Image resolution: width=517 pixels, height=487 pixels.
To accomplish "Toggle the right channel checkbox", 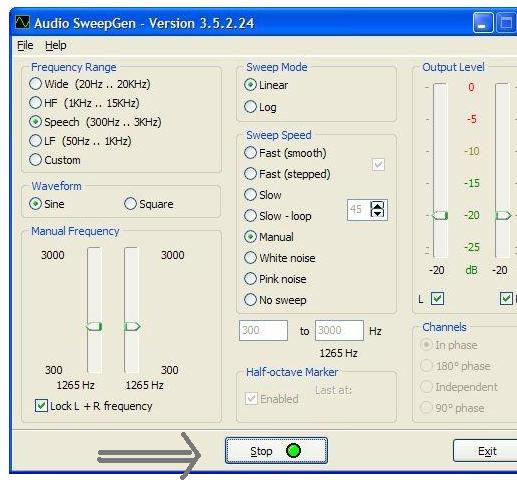I will 506,299.
